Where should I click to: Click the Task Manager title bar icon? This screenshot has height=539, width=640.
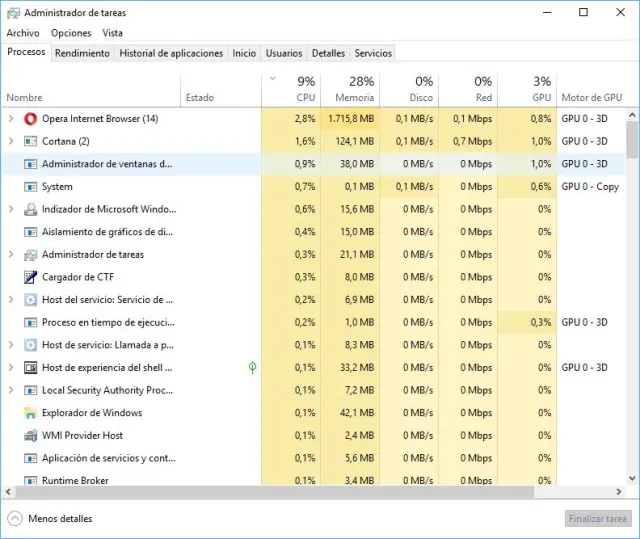[x=12, y=13]
